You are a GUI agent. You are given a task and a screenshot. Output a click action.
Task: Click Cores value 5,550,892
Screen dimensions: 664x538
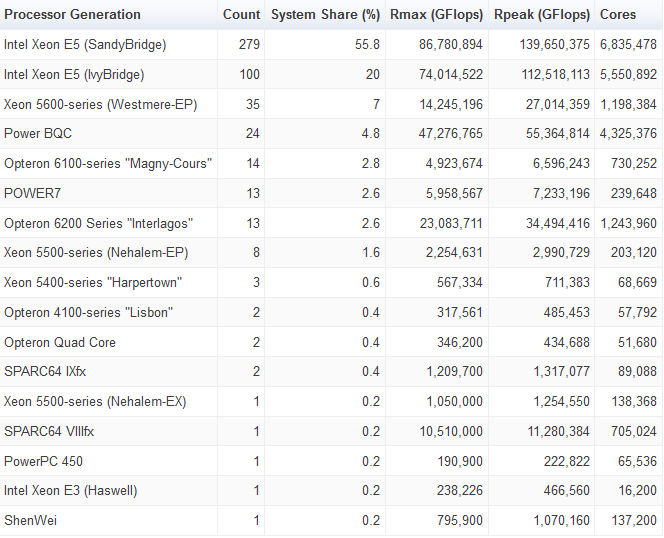[x=628, y=75]
